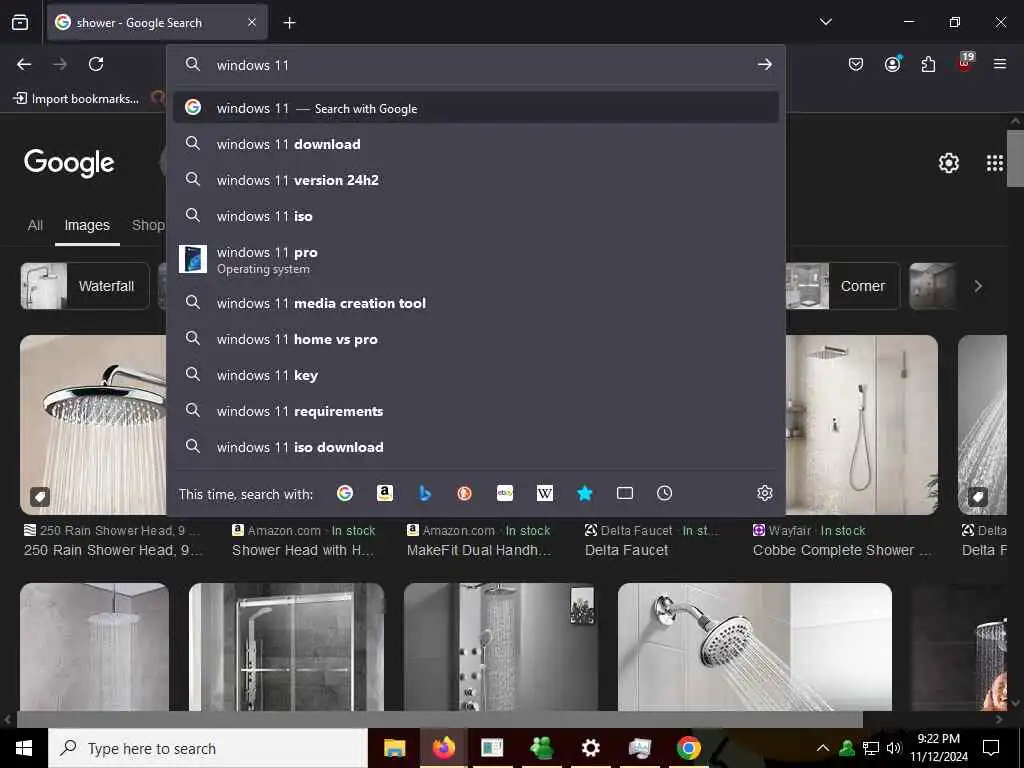Open the volume control in system tray
The width and height of the screenshot is (1024, 768).
click(x=893, y=748)
